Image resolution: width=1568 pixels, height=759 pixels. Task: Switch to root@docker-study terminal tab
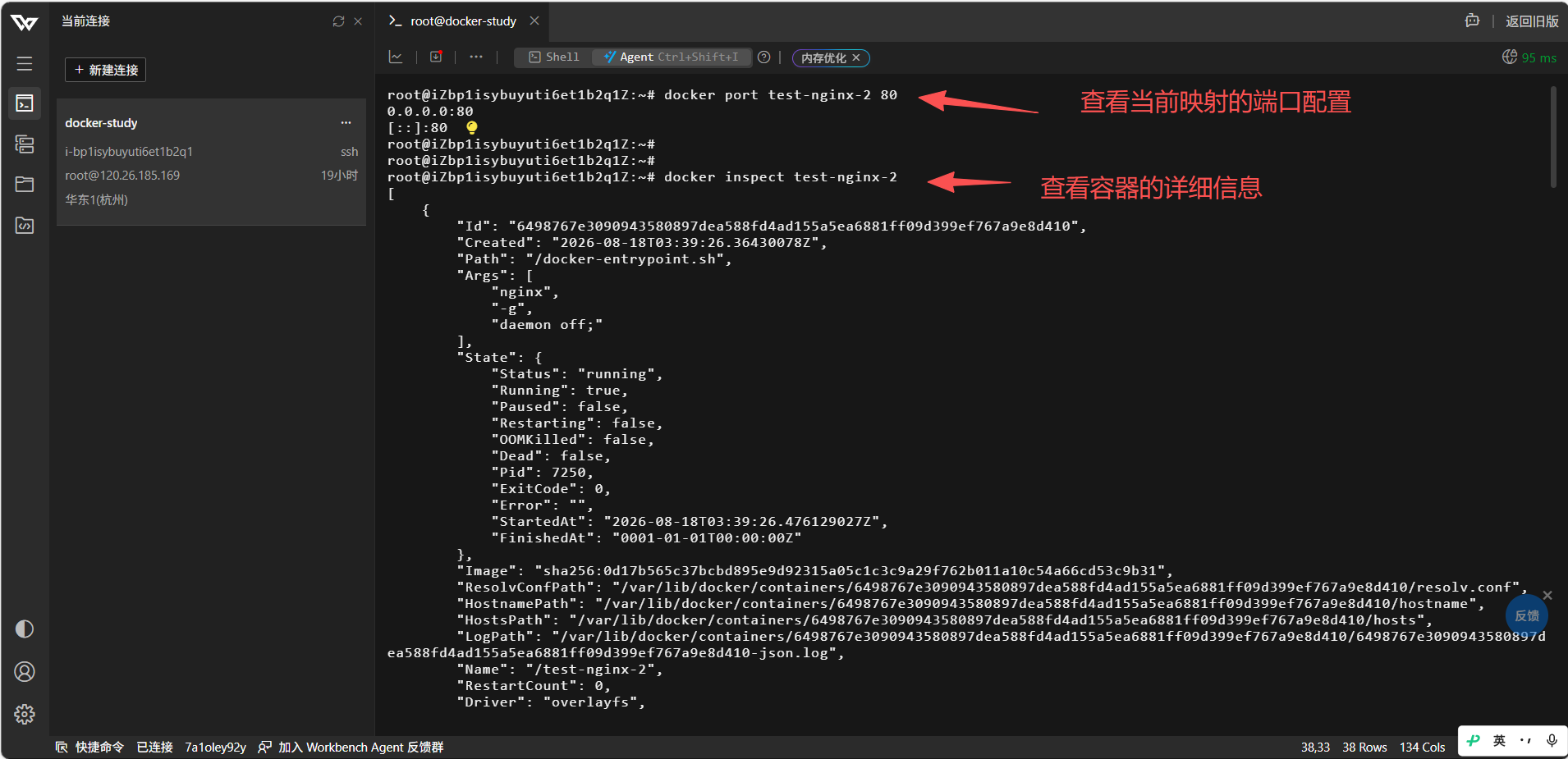coord(463,21)
